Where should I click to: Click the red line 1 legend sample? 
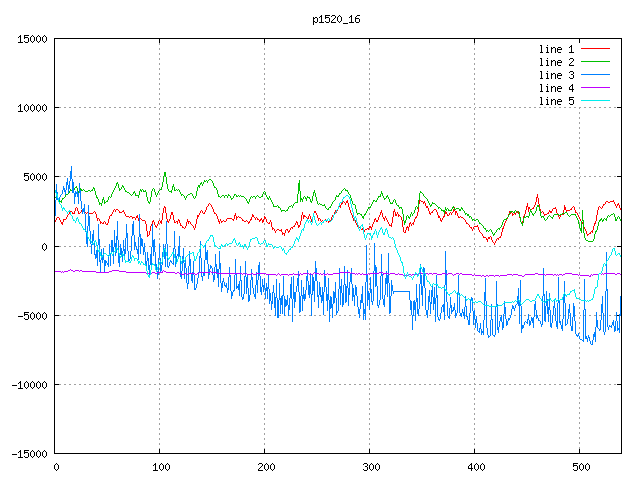click(x=595, y=49)
